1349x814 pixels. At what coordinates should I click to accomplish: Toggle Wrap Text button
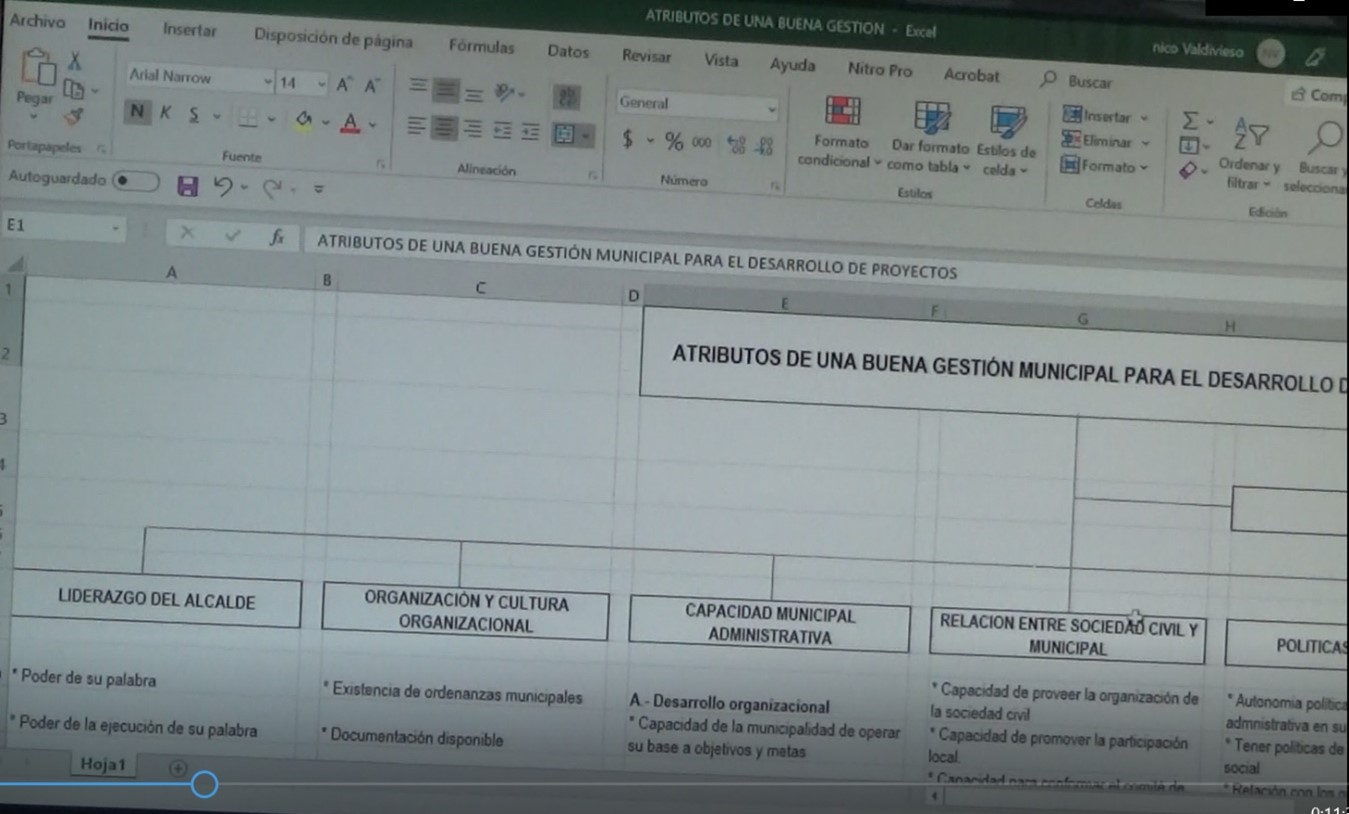(565, 98)
